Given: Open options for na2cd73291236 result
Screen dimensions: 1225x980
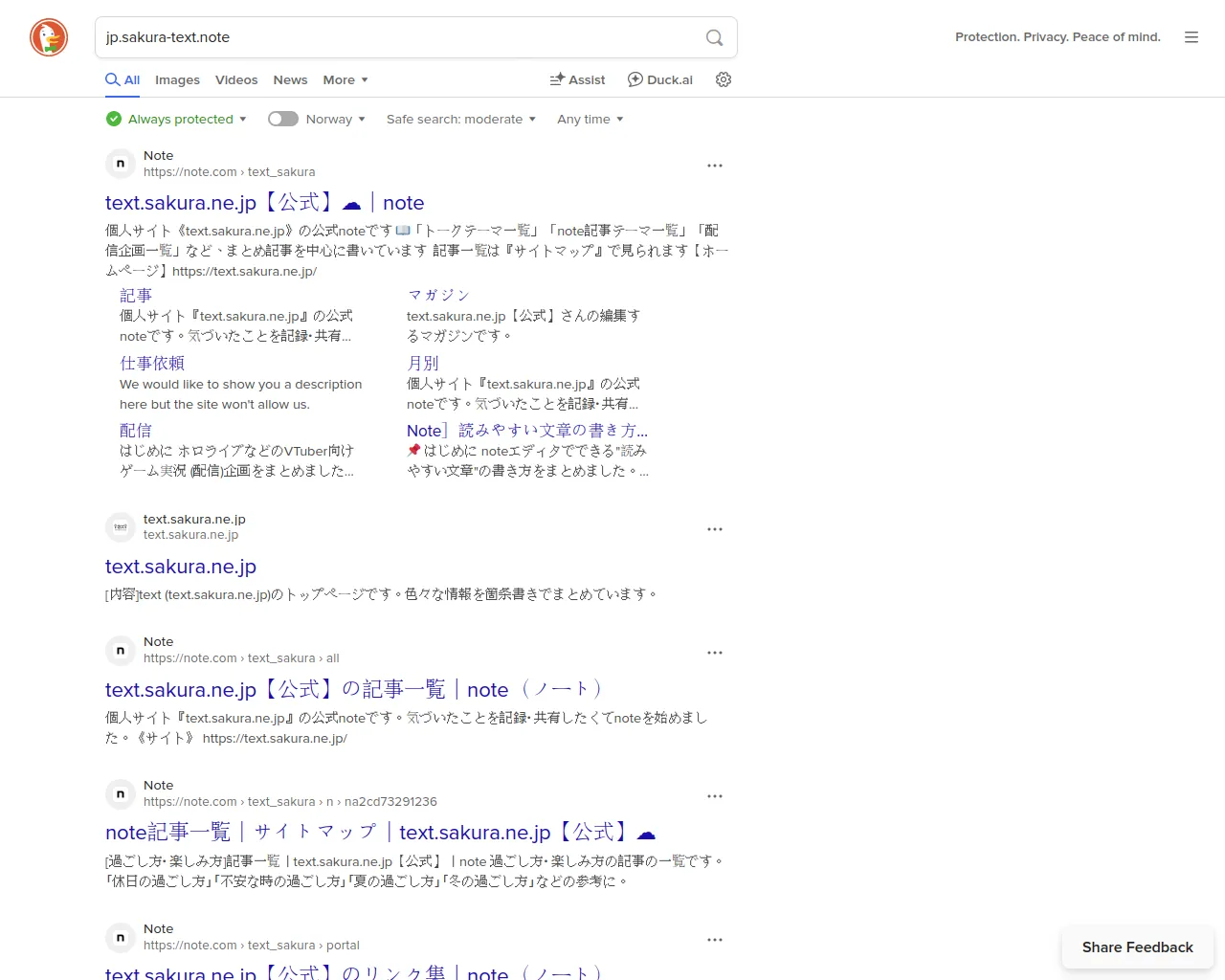Looking at the screenshot, I should pyautogui.click(x=715, y=796).
